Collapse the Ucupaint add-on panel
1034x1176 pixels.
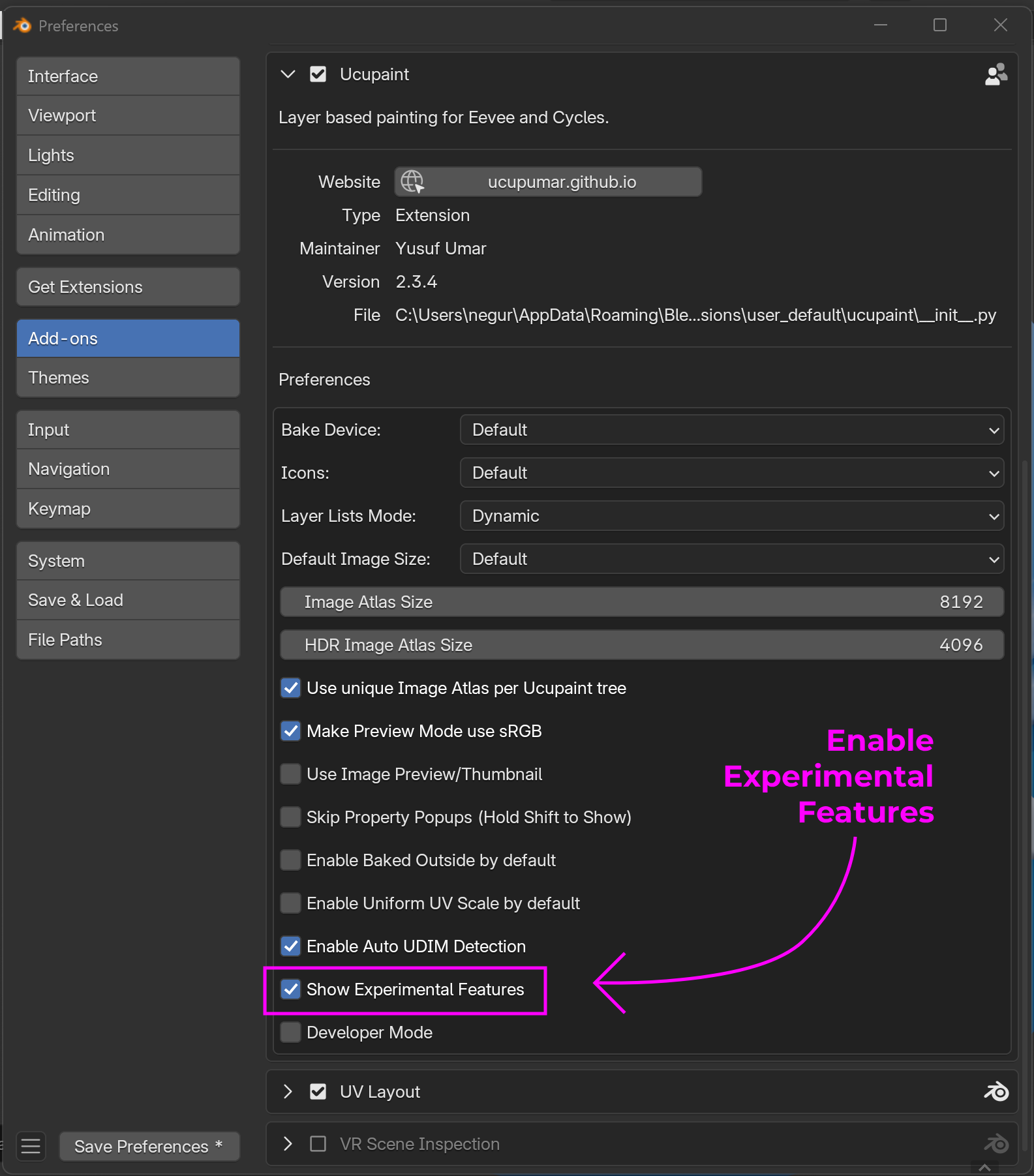tap(288, 74)
